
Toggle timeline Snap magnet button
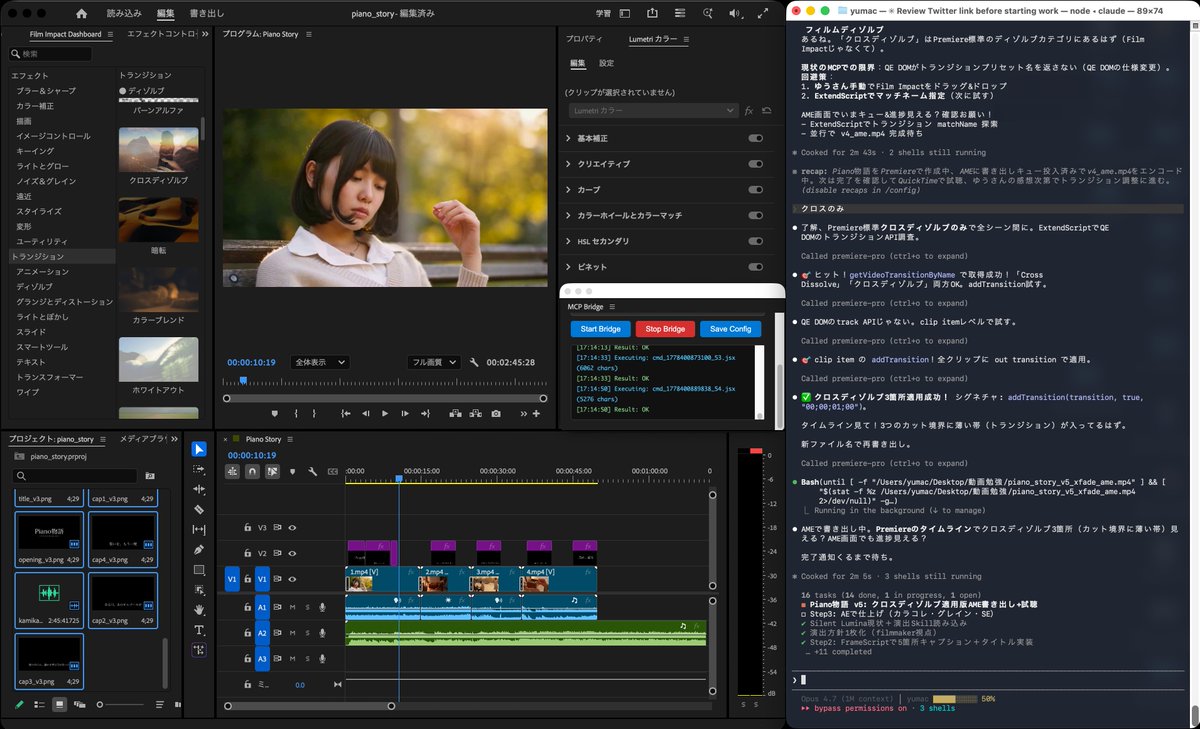(252, 471)
